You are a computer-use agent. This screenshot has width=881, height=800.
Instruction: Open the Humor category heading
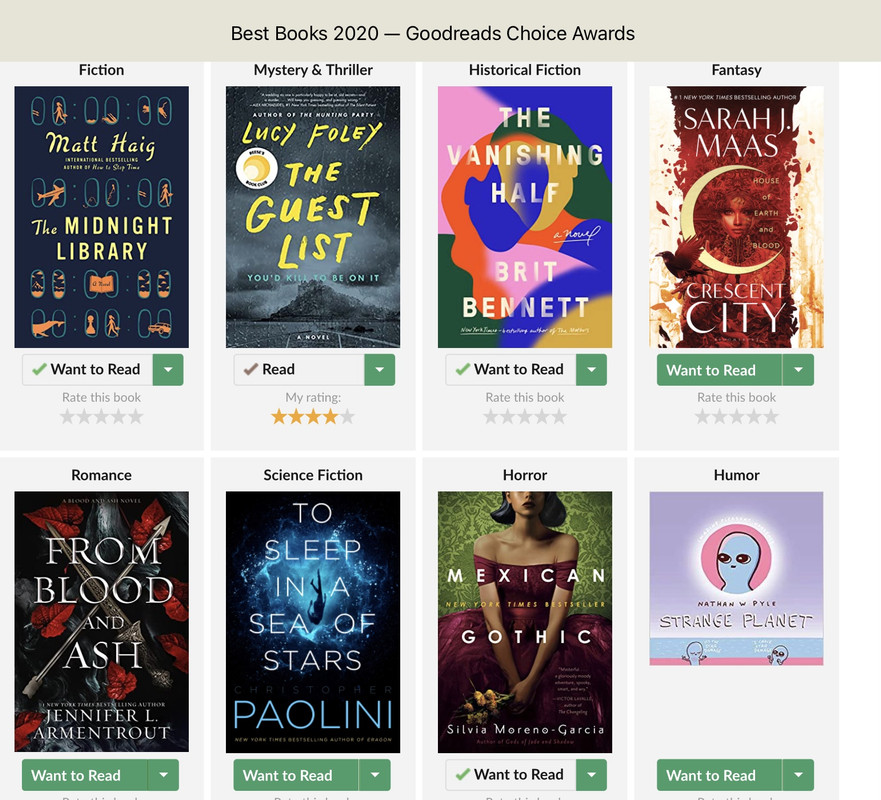[x=737, y=475]
